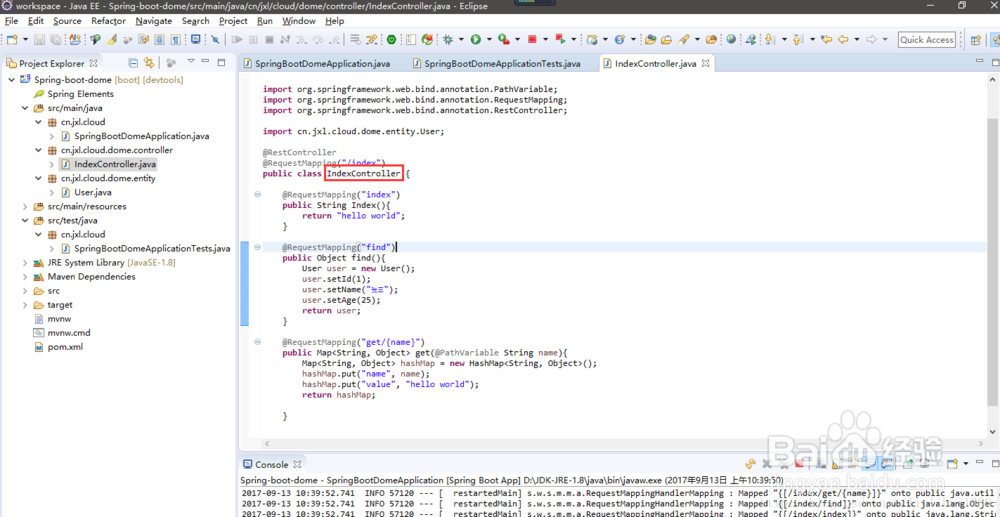Click the Disconnect debug icon
Viewport: 1000px width, 517px height.
(x=284, y=40)
